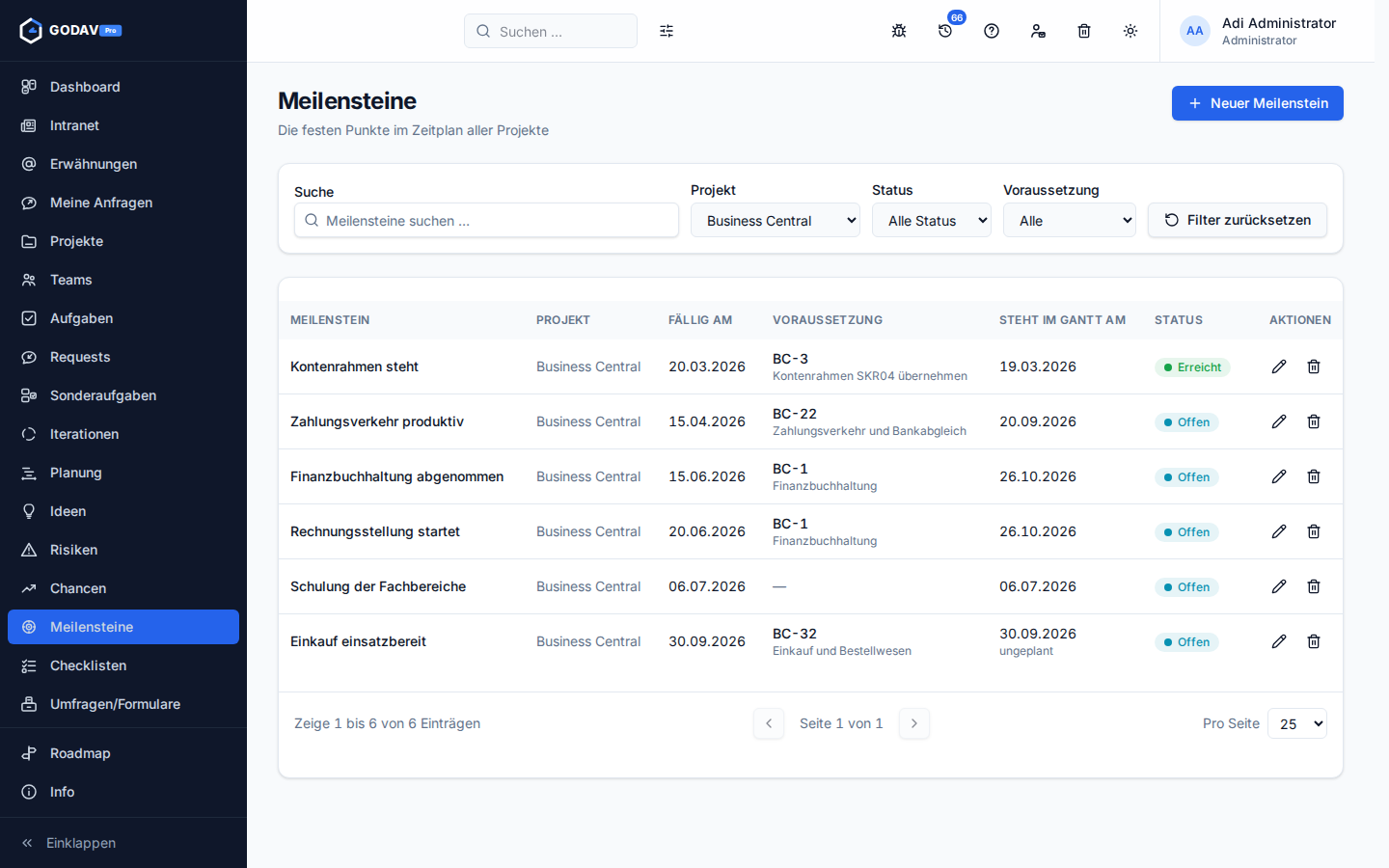Screen dimensions: 1389x868
Task: Edit the Einkauf einsatzbereit milestone
Action: (x=1279, y=641)
